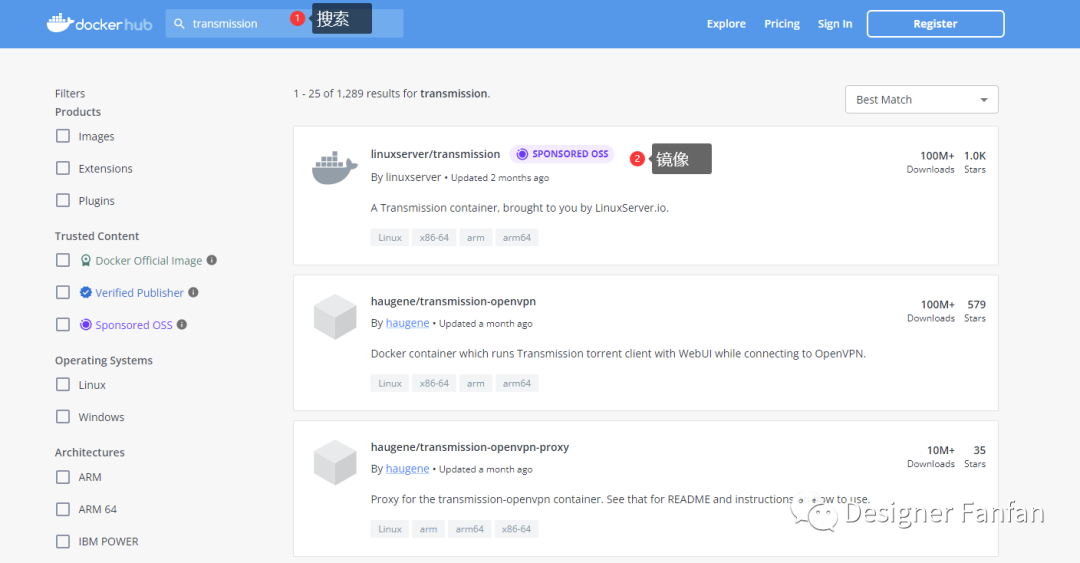Click the Trusted Content section heading
The width and height of the screenshot is (1080, 563).
pyautogui.click(x=97, y=236)
